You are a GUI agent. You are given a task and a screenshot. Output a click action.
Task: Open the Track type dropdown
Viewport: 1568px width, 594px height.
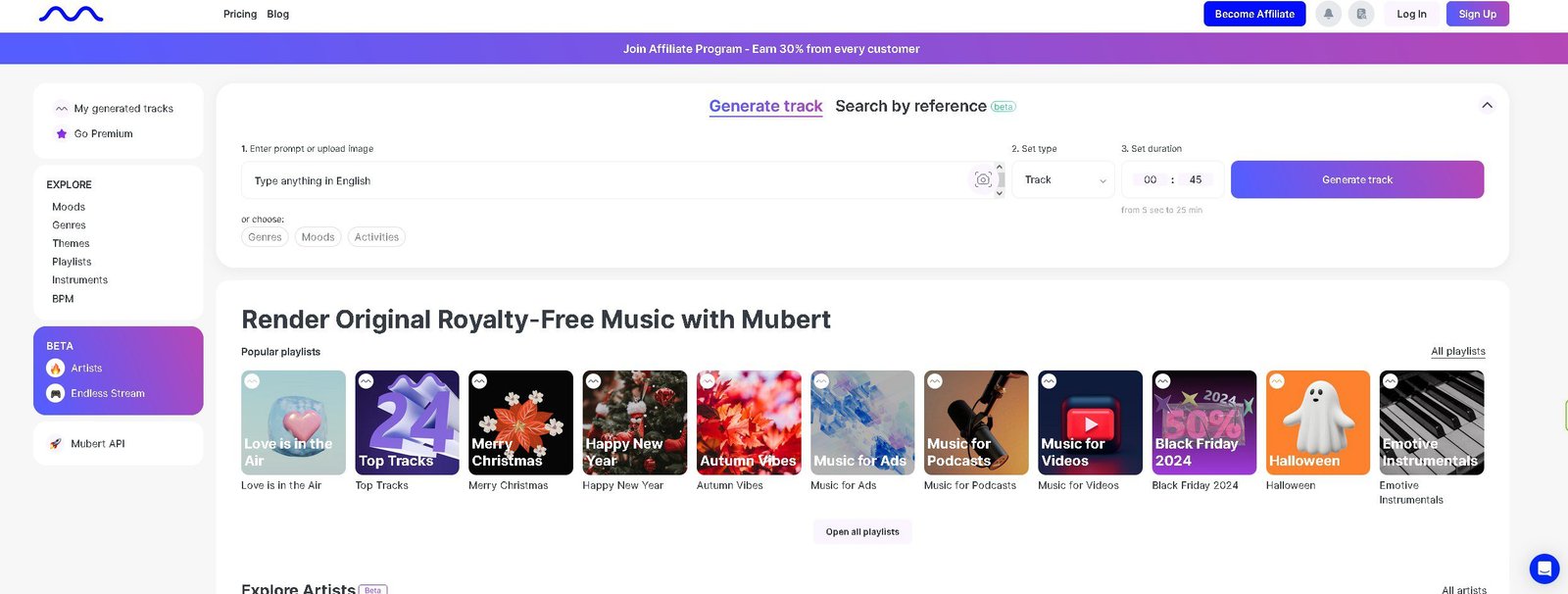click(x=1062, y=179)
